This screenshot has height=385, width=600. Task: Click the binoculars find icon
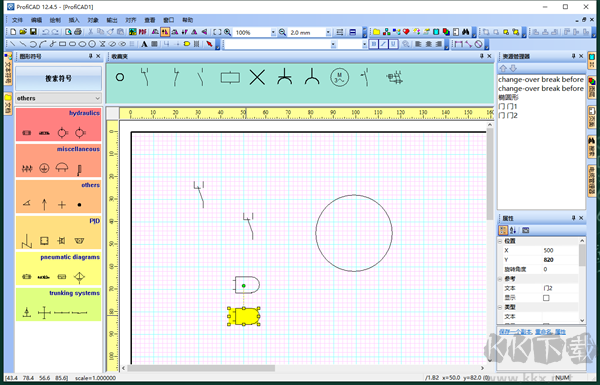466,32
